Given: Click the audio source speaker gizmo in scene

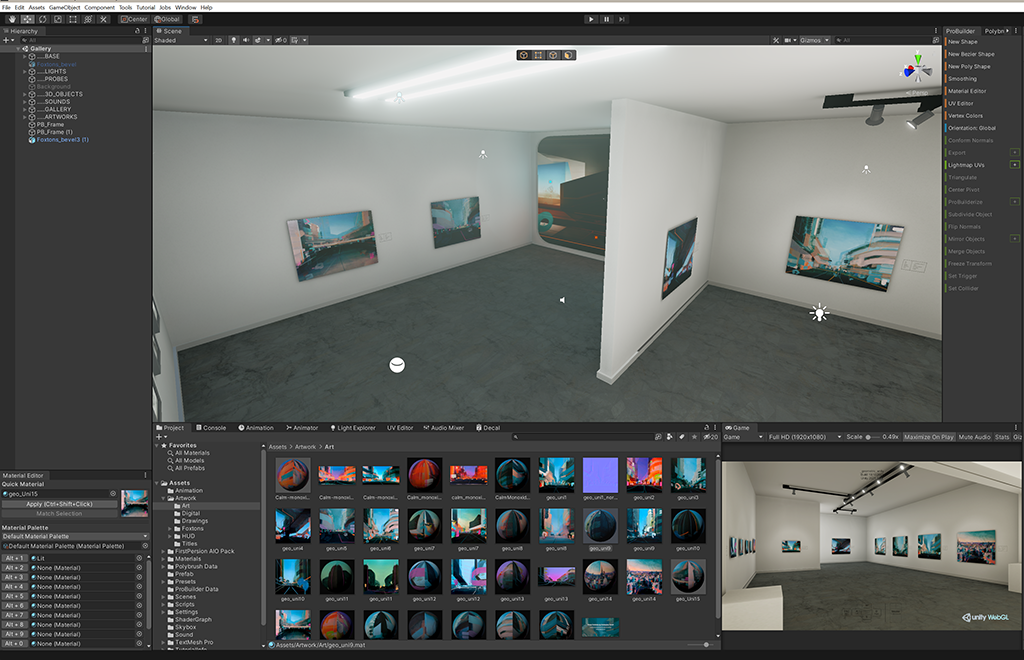Looking at the screenshot, I should 562,300.
